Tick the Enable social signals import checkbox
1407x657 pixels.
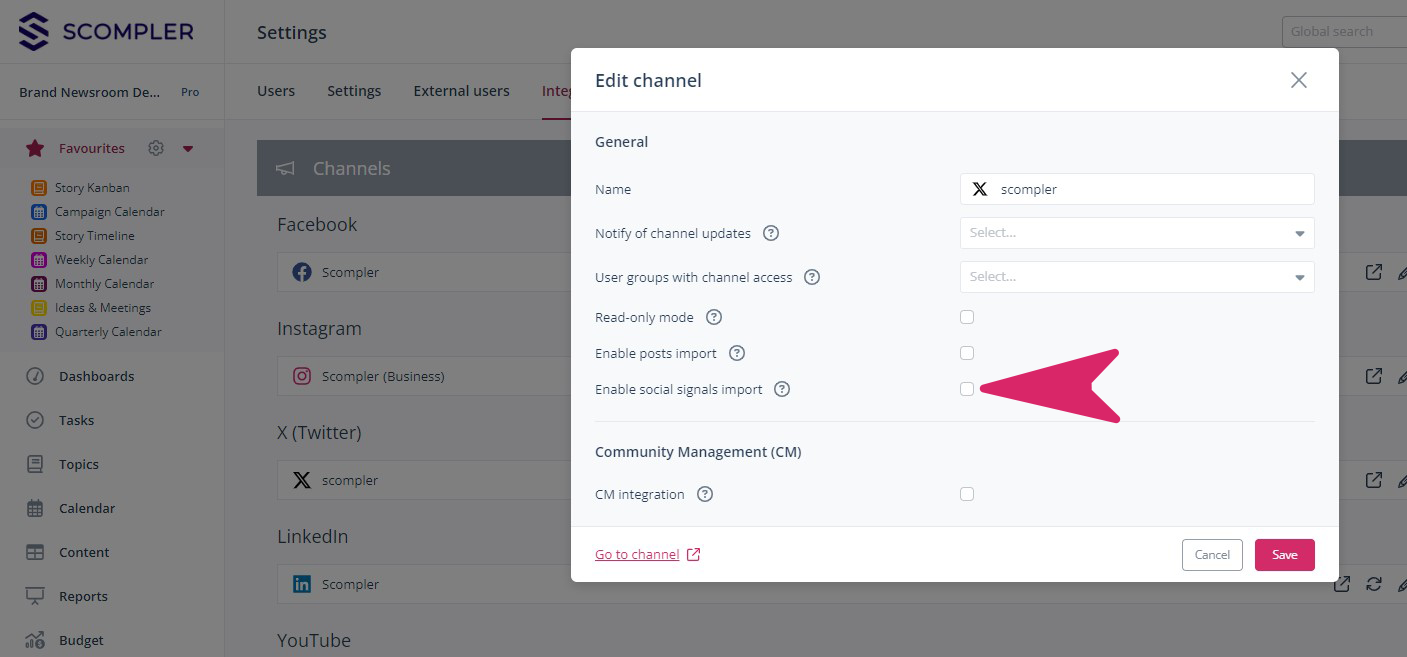[x=967, y=389]
